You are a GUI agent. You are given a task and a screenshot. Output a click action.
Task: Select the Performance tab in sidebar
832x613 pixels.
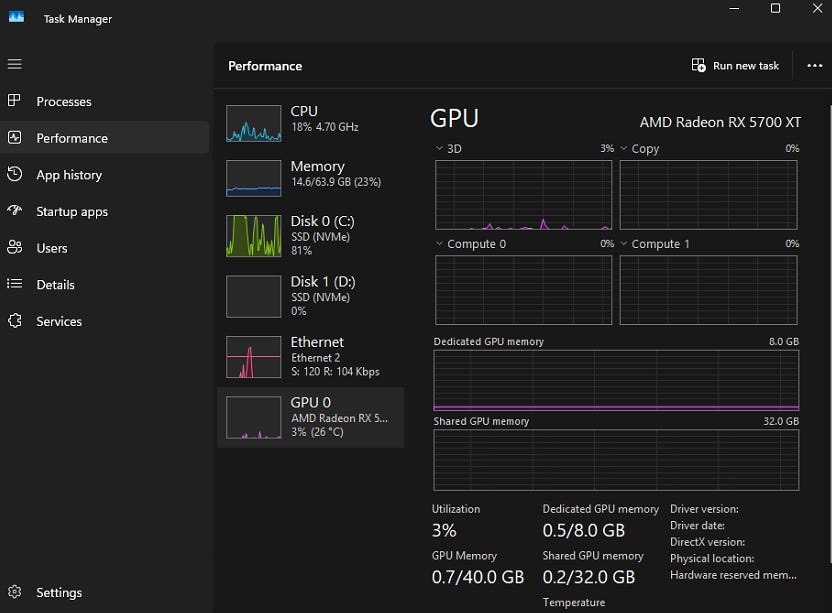point(72,138)
